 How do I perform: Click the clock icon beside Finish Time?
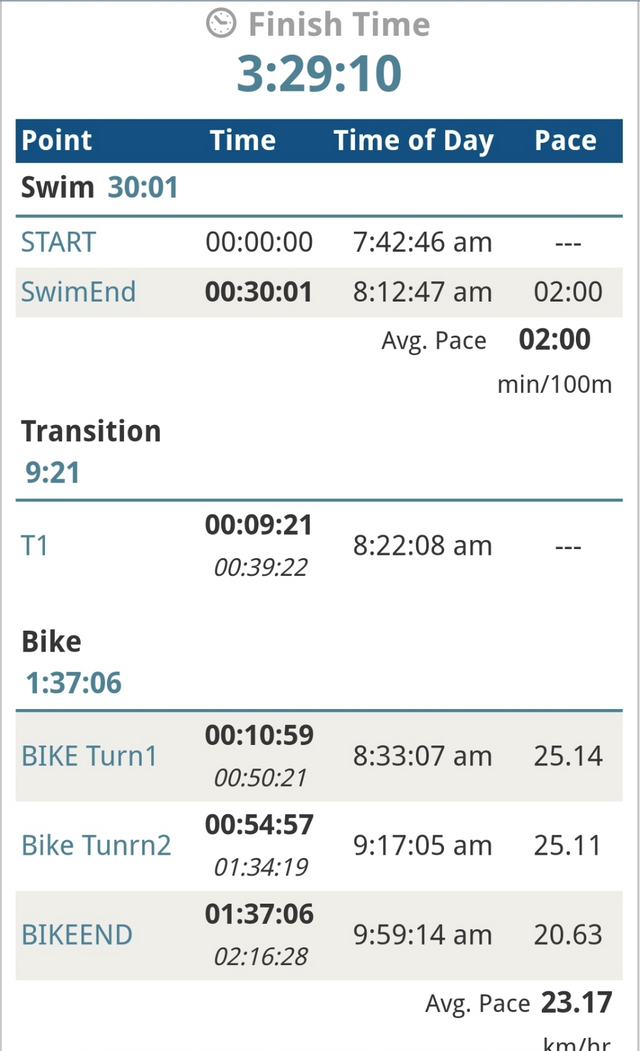pos(221,23)
